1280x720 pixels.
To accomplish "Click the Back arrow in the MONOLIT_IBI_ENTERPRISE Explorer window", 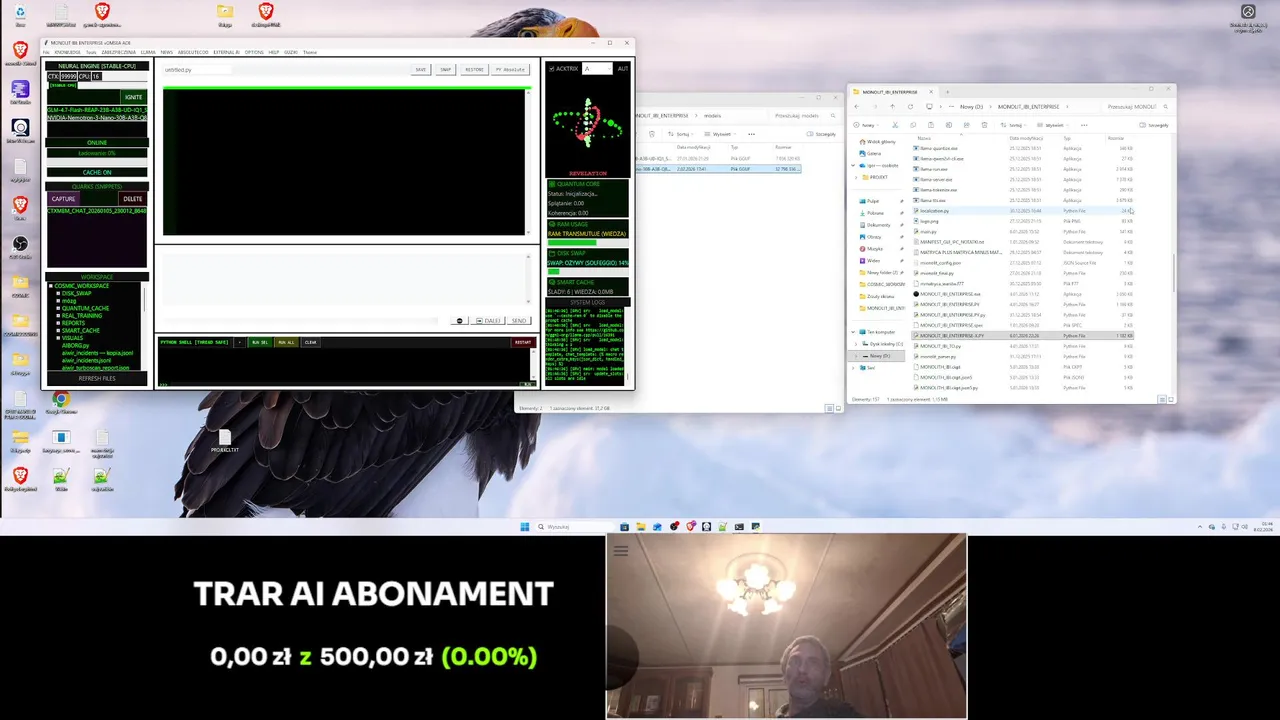I will [x=857, y=107].
